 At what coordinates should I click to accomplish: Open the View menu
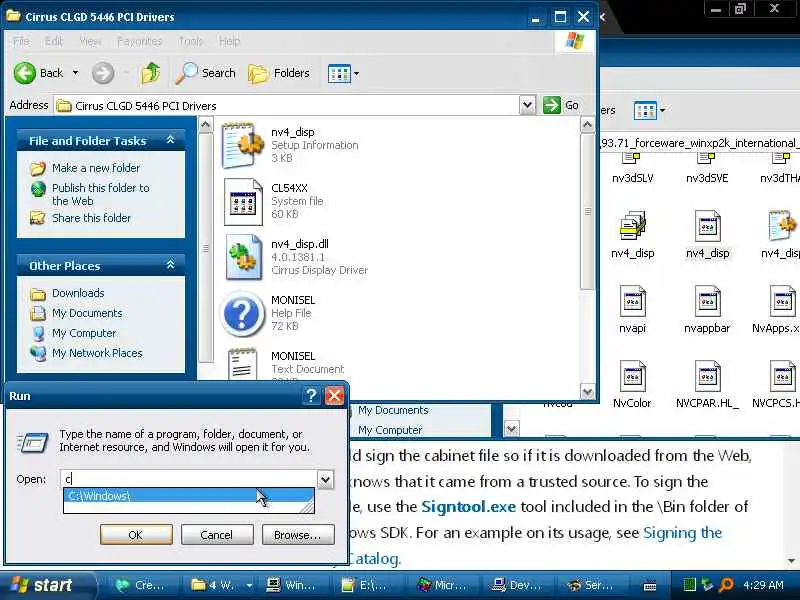[90, 41]
